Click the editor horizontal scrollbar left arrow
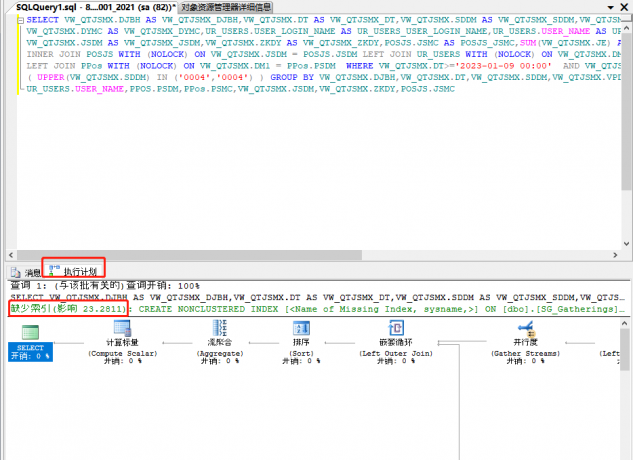 (x=11, y=255)
